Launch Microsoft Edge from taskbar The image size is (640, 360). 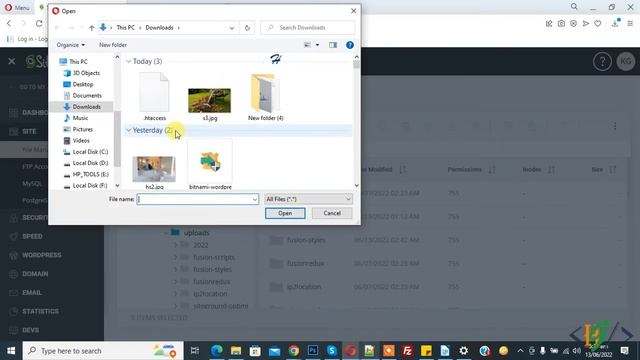tap(217, 351)
